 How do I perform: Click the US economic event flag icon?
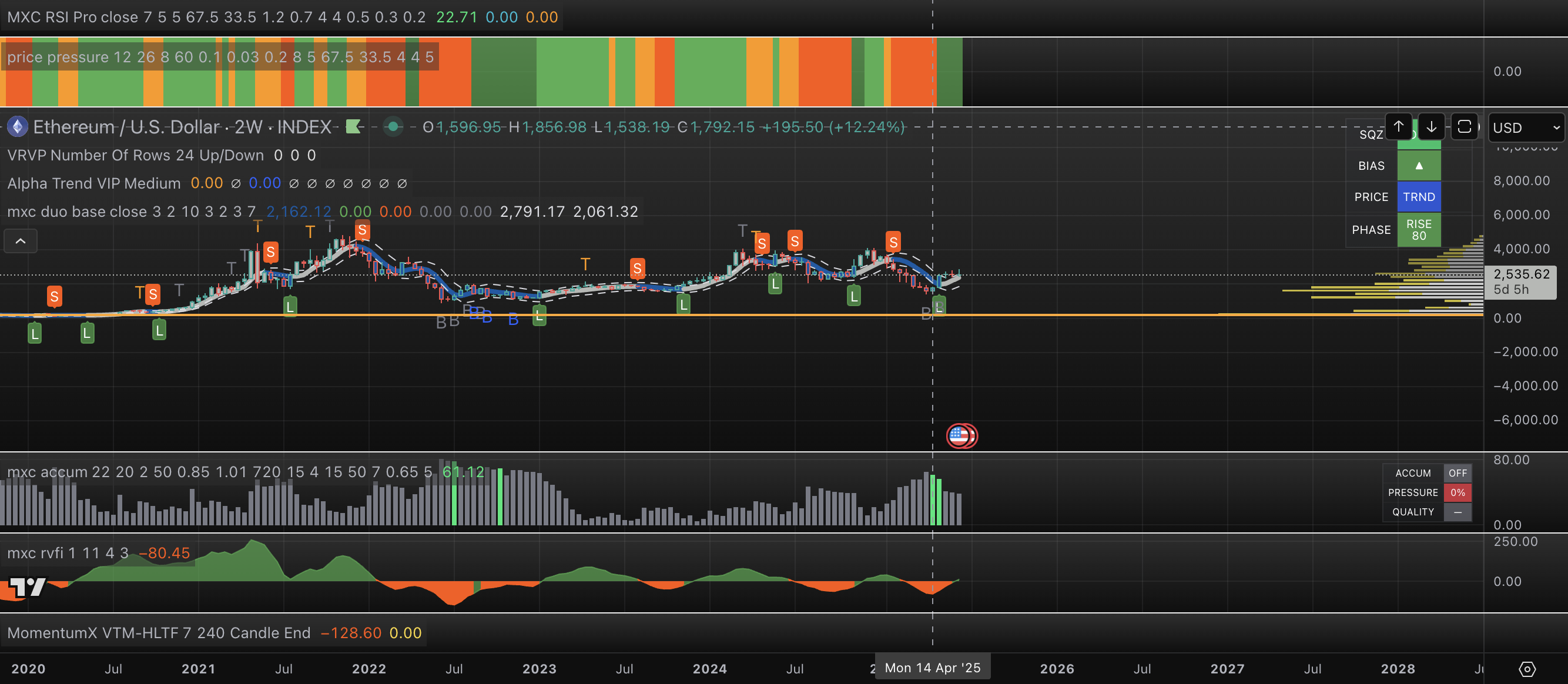click(x=960, y=435)
